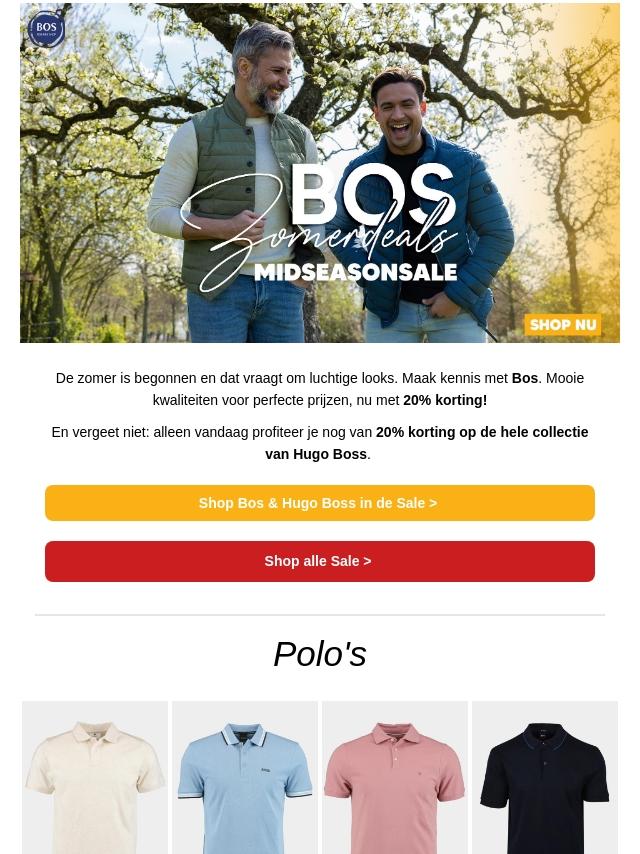The width and height of the screenshot is (640, 854).
Task: Open the red Shop alle Sale button
Action: (320, 561)
